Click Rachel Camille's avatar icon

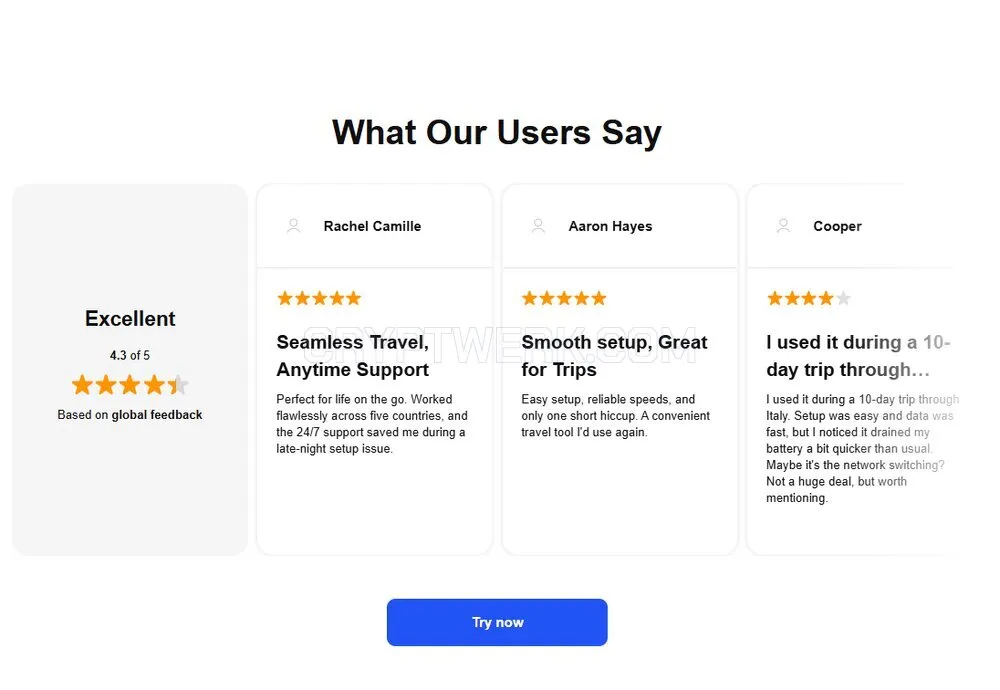(293, 226)
